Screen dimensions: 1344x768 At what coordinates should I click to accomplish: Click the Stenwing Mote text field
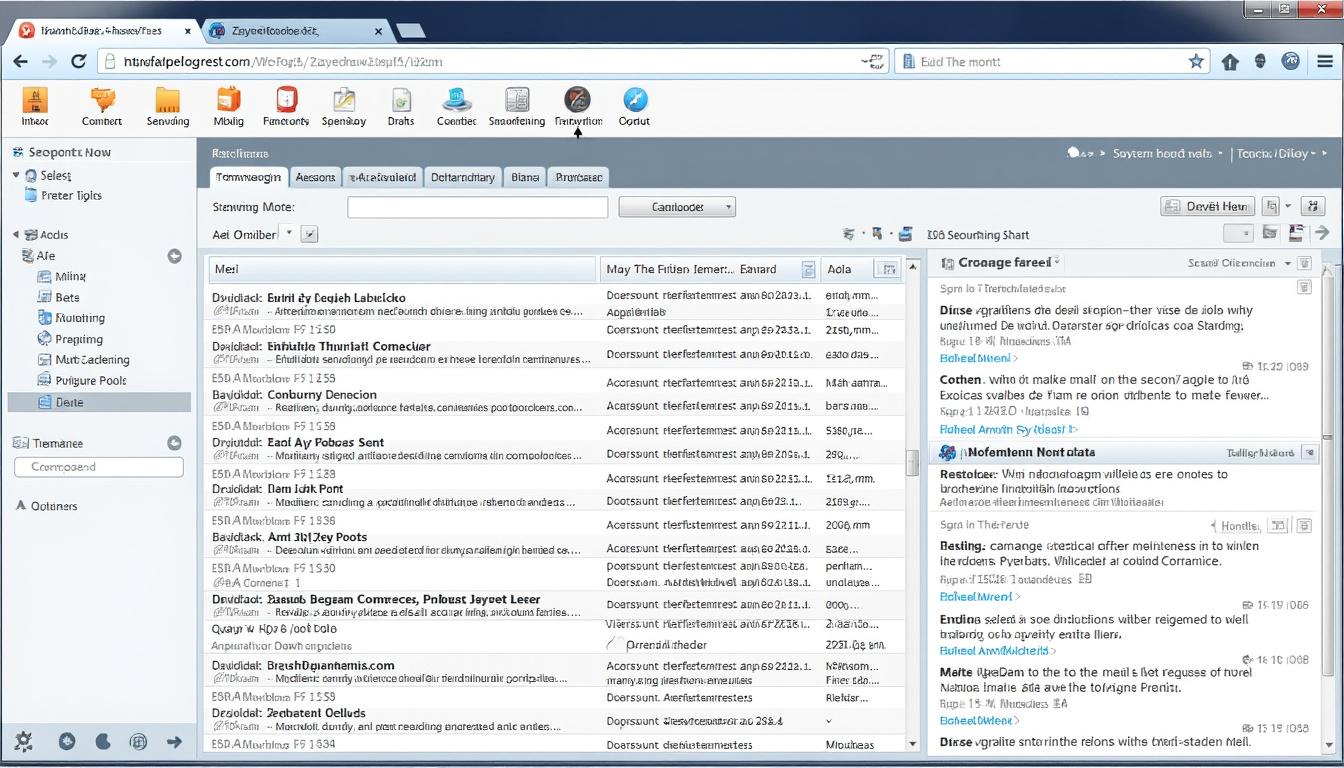pyautogui.click(x=477, y=207)
